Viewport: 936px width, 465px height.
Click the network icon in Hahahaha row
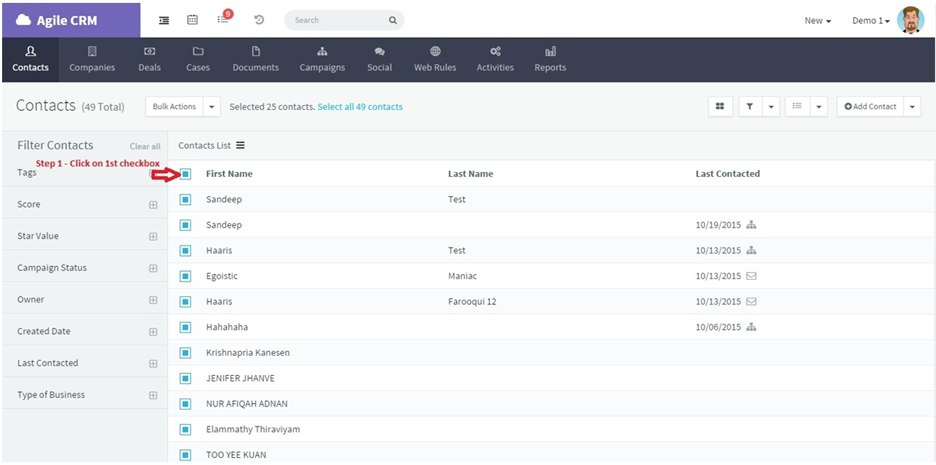[x=752, y=327]
